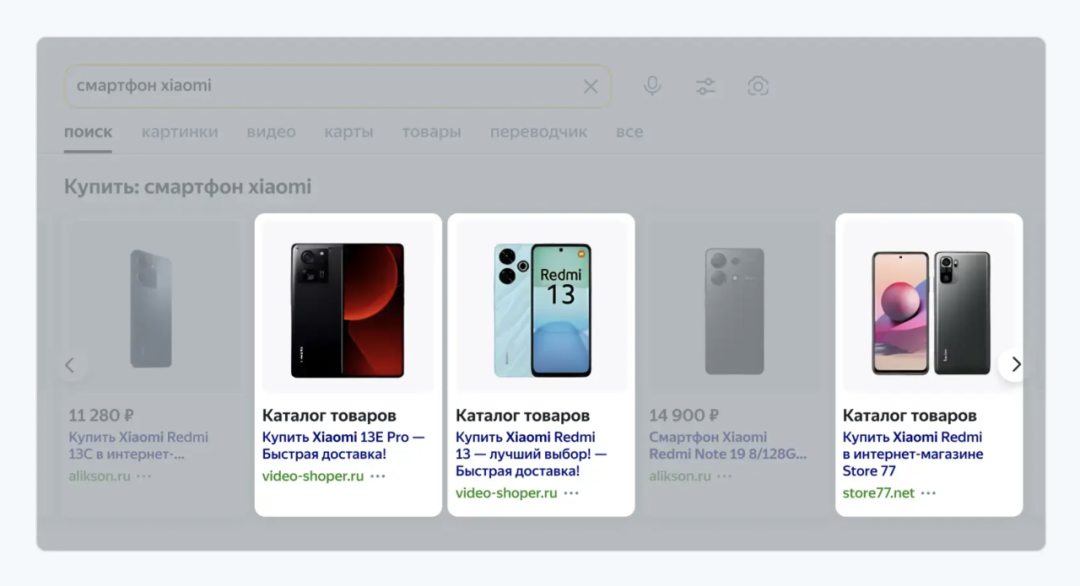
Task: Switch to the картинки tab
Action: (180, 131)
